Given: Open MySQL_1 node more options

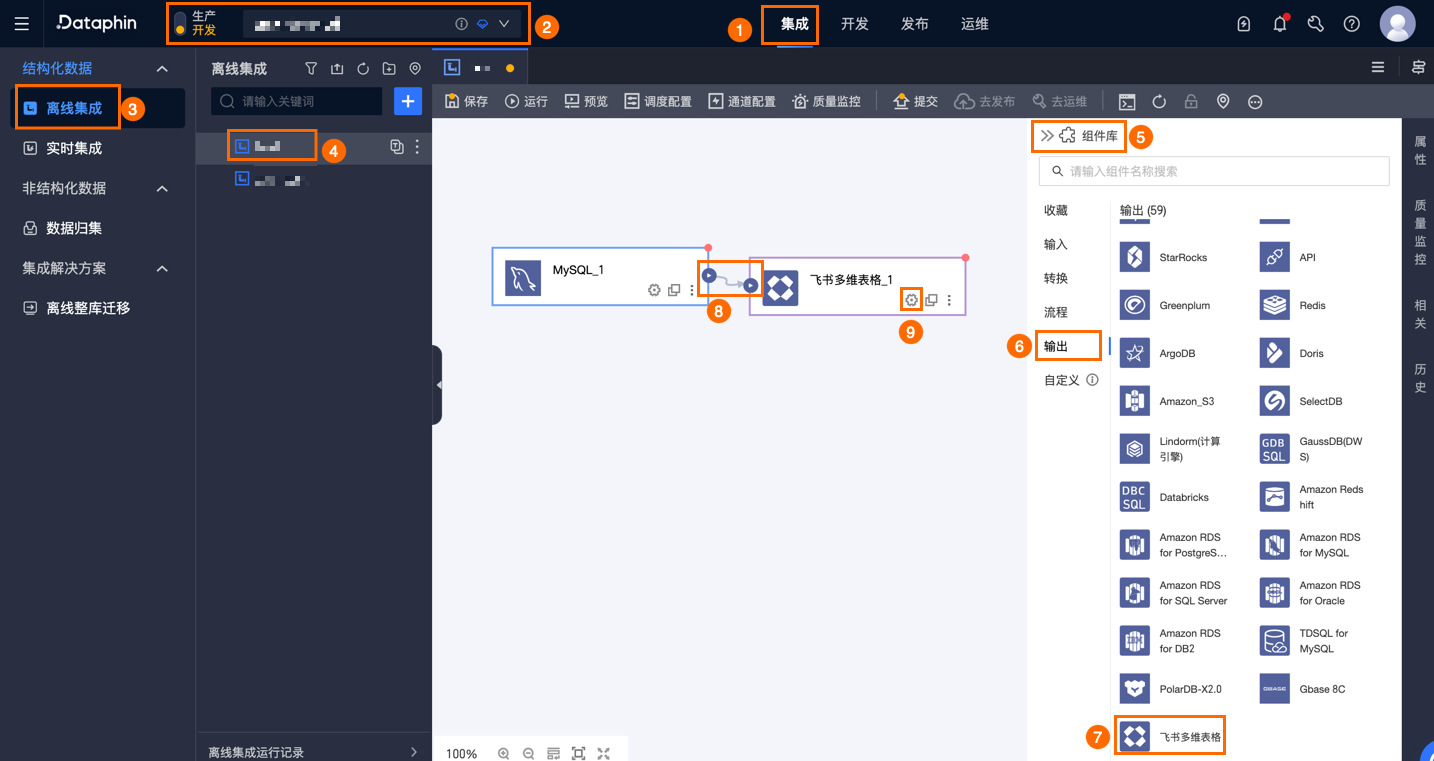Looking at the screenshot, I should tap(691, 290).
